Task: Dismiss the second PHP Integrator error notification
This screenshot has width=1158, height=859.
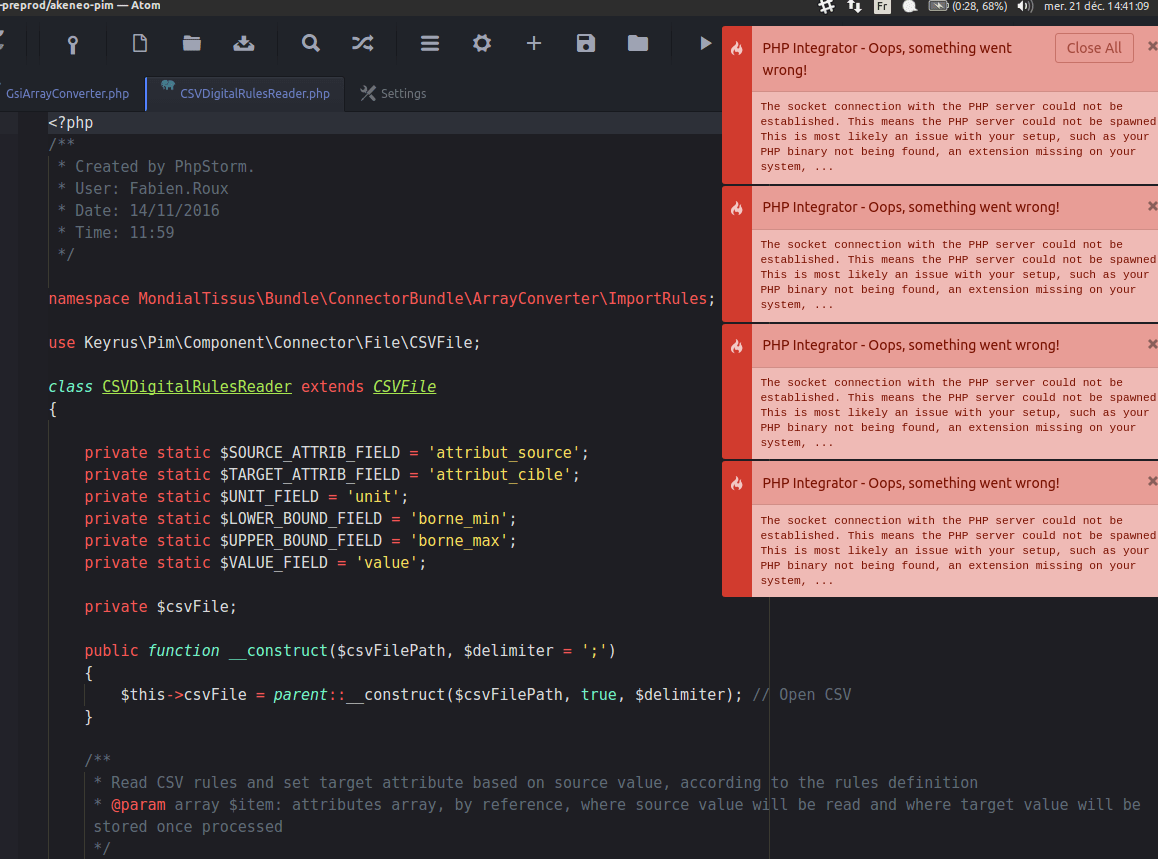Action: [1152, 206]
